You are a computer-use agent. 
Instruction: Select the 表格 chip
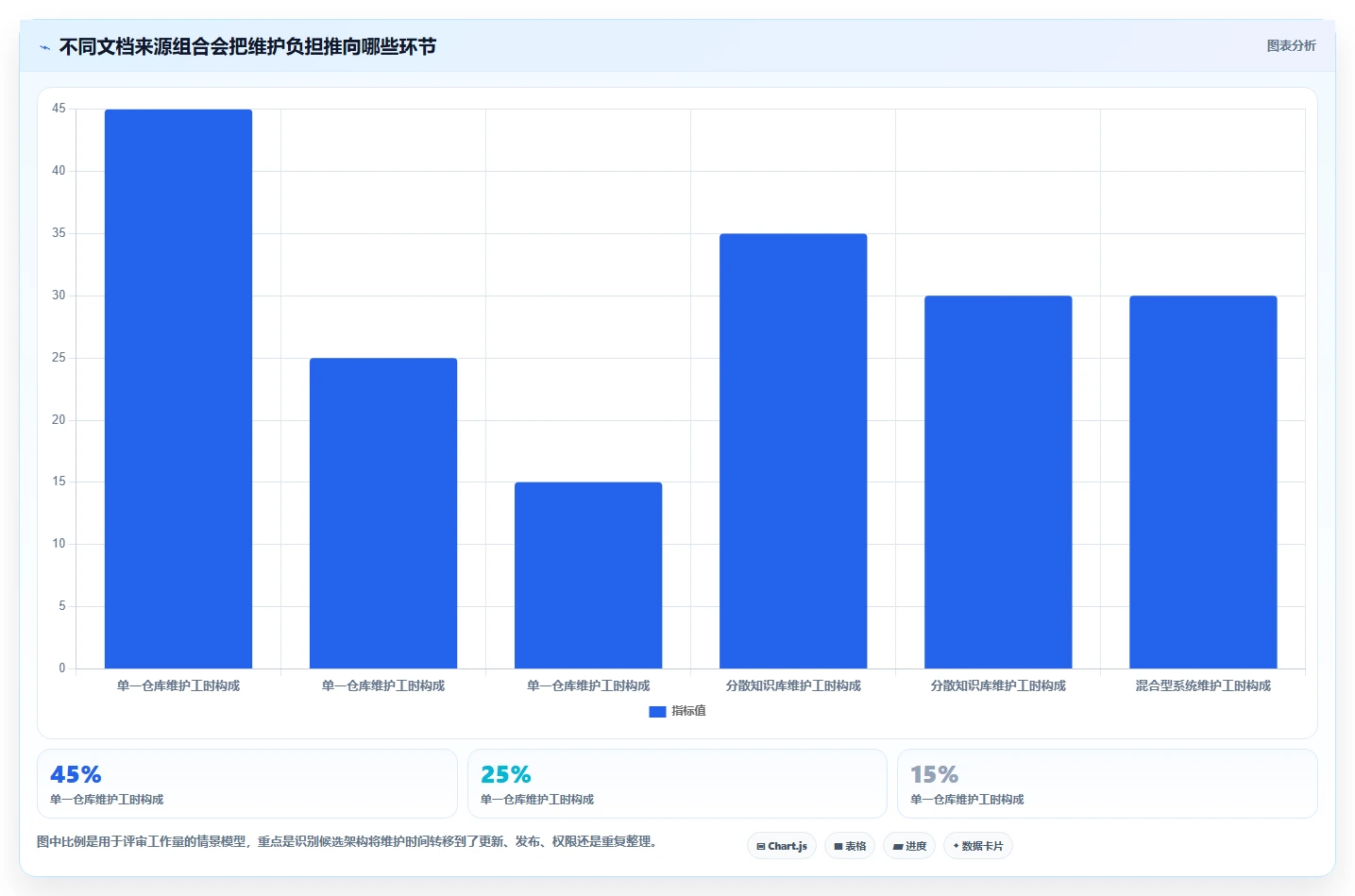[x=850, y=846]
